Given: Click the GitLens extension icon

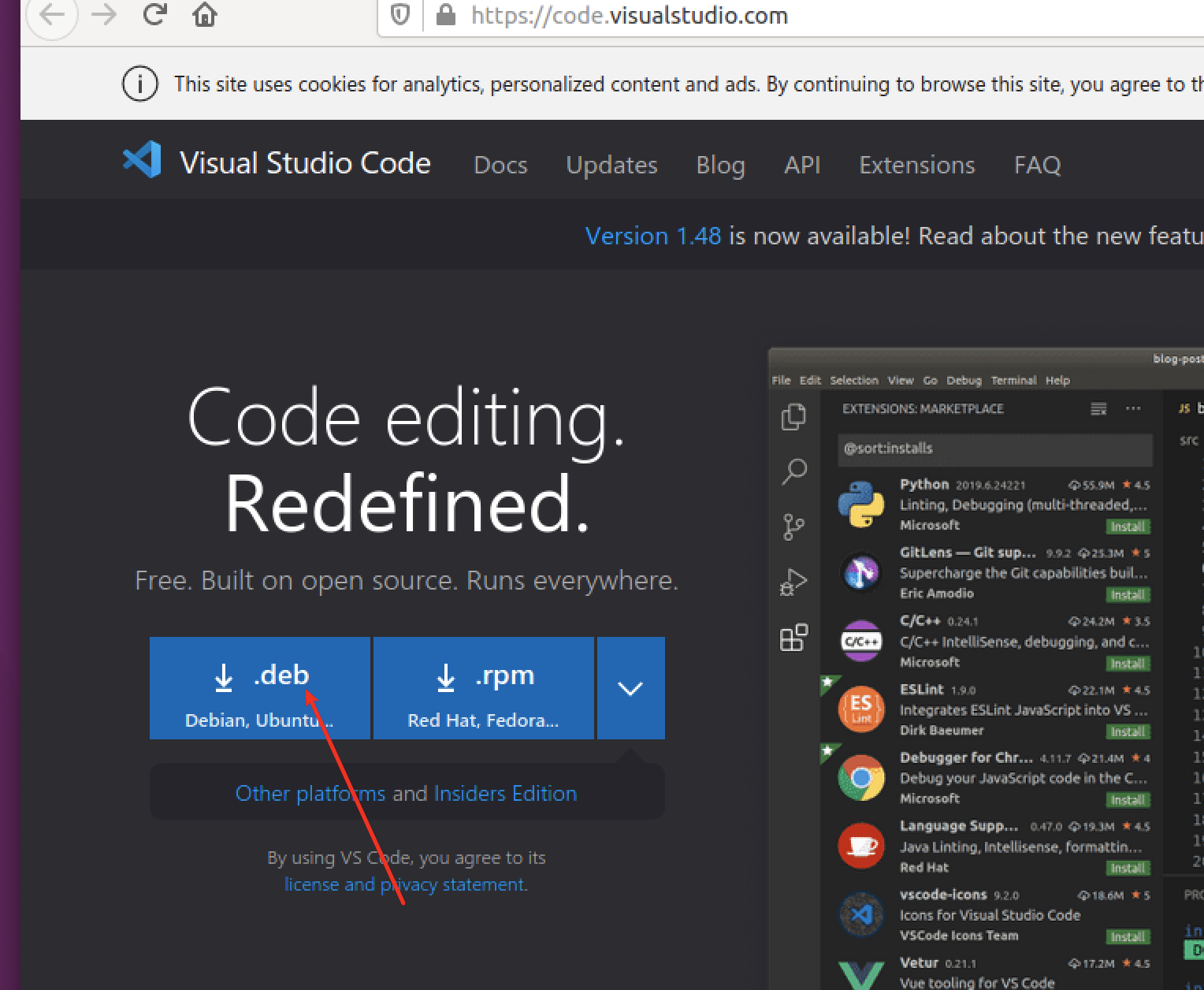Looking at the screenshot, I should point(861,573).
